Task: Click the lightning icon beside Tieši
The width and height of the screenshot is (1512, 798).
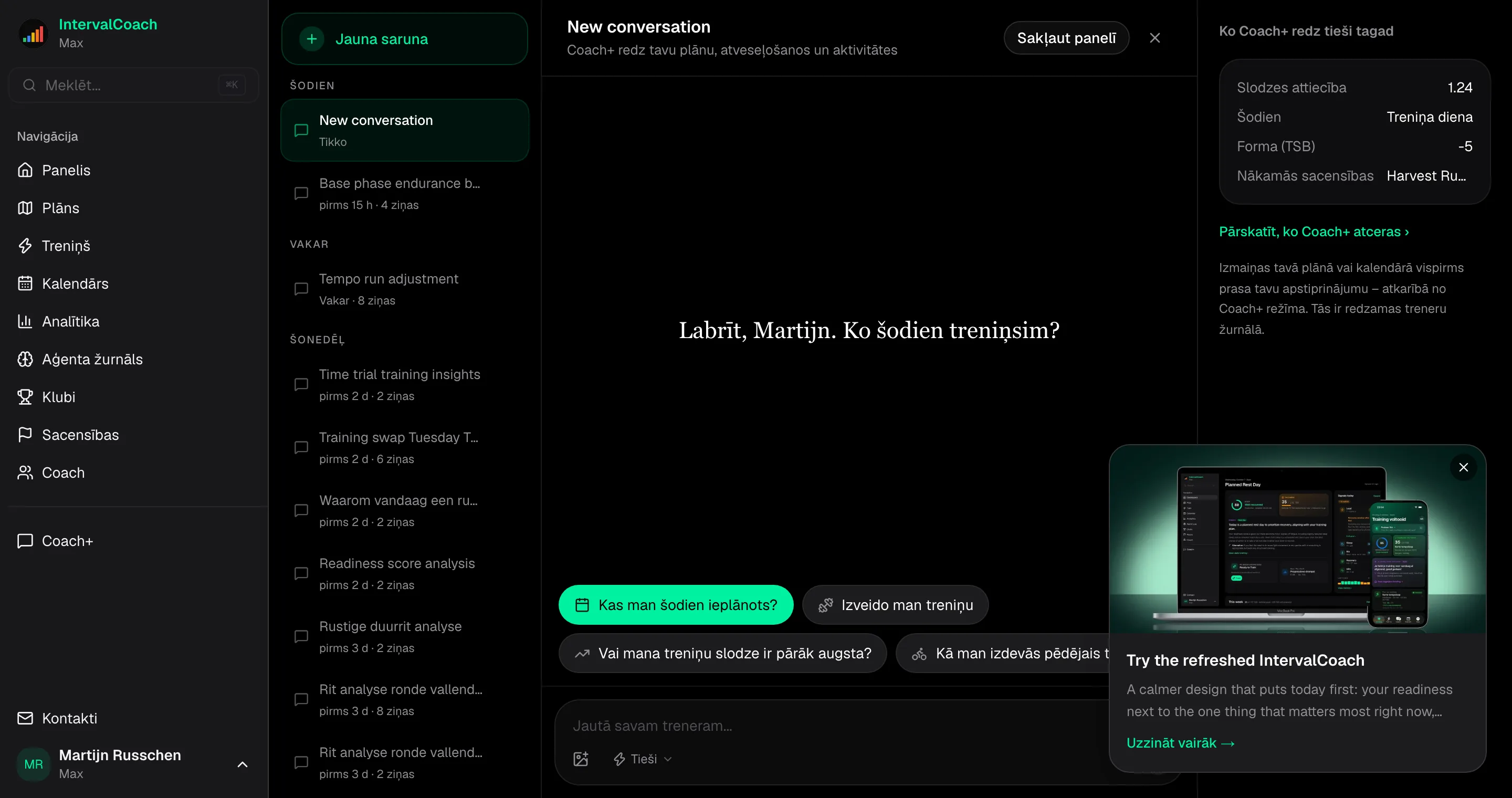Action: pos(619,759)
